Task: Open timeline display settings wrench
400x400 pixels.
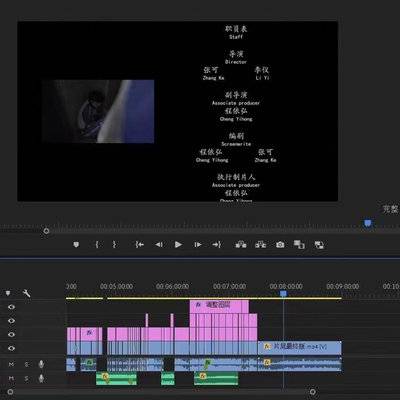Action: (x=26, y=293)
